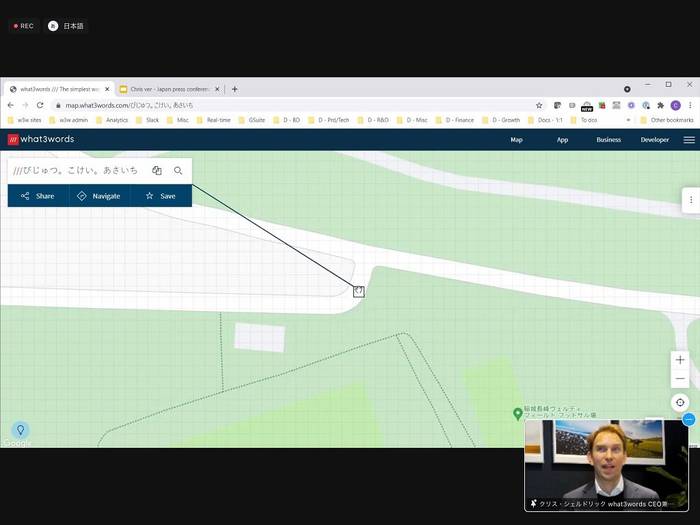Zoom out with the minus button
This screenshot has height=525, width=700.
pyautogui.click(x=680, y=379)
